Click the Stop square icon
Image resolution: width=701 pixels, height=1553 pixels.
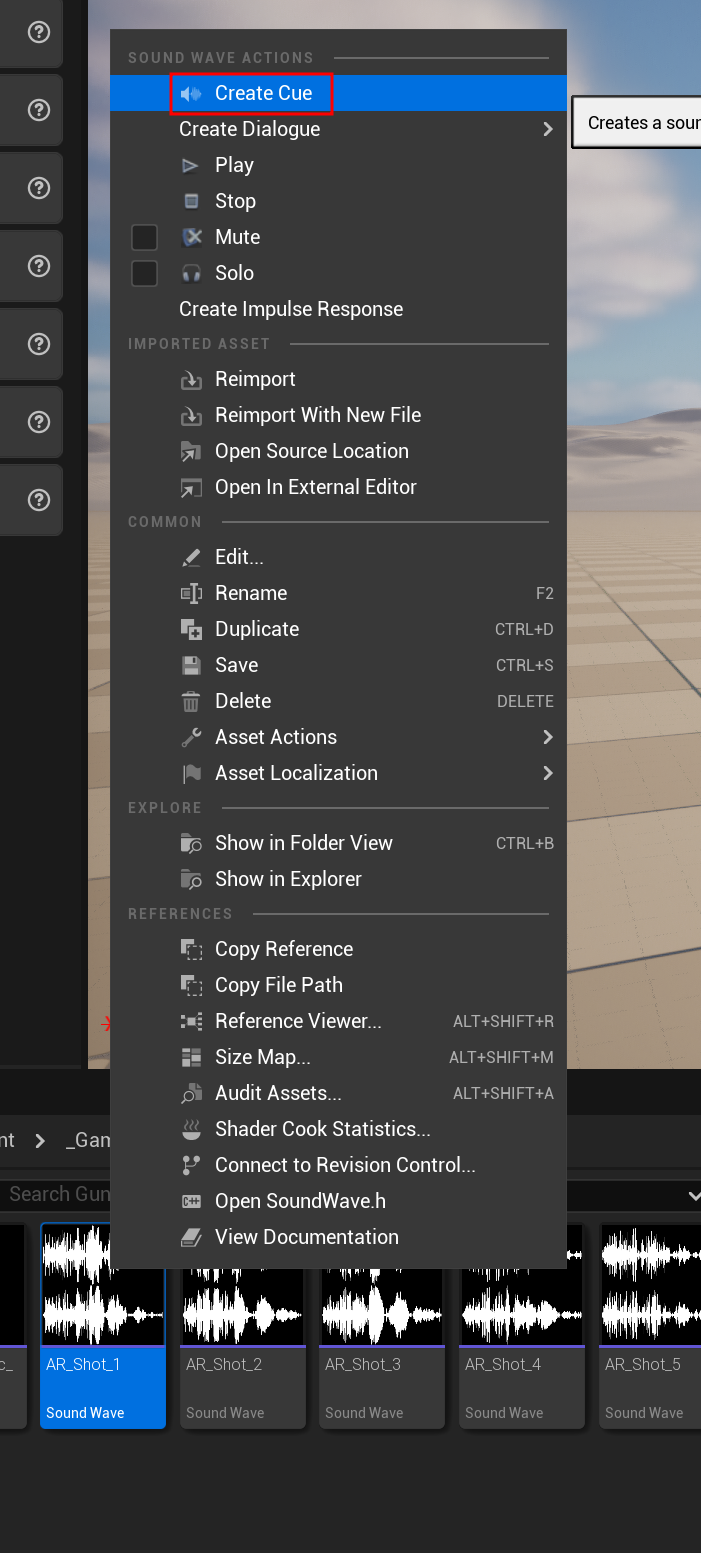click(191, 202)
